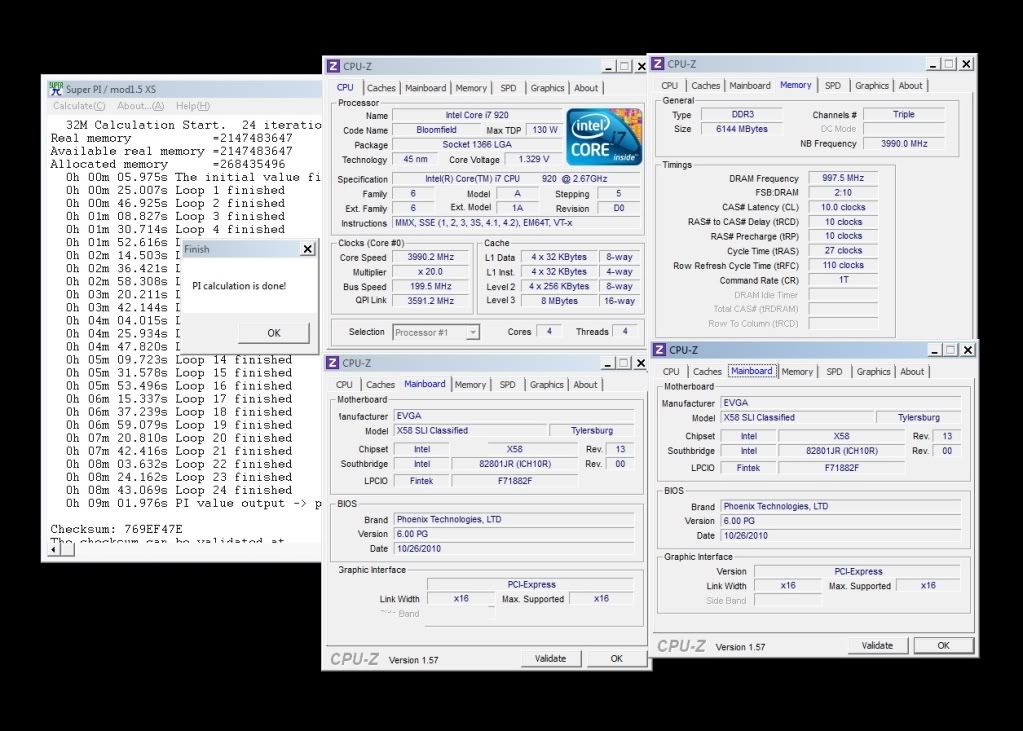Select the focused Mainboard tab with dotted outline

pyautogui.click(x=752, y=371)
